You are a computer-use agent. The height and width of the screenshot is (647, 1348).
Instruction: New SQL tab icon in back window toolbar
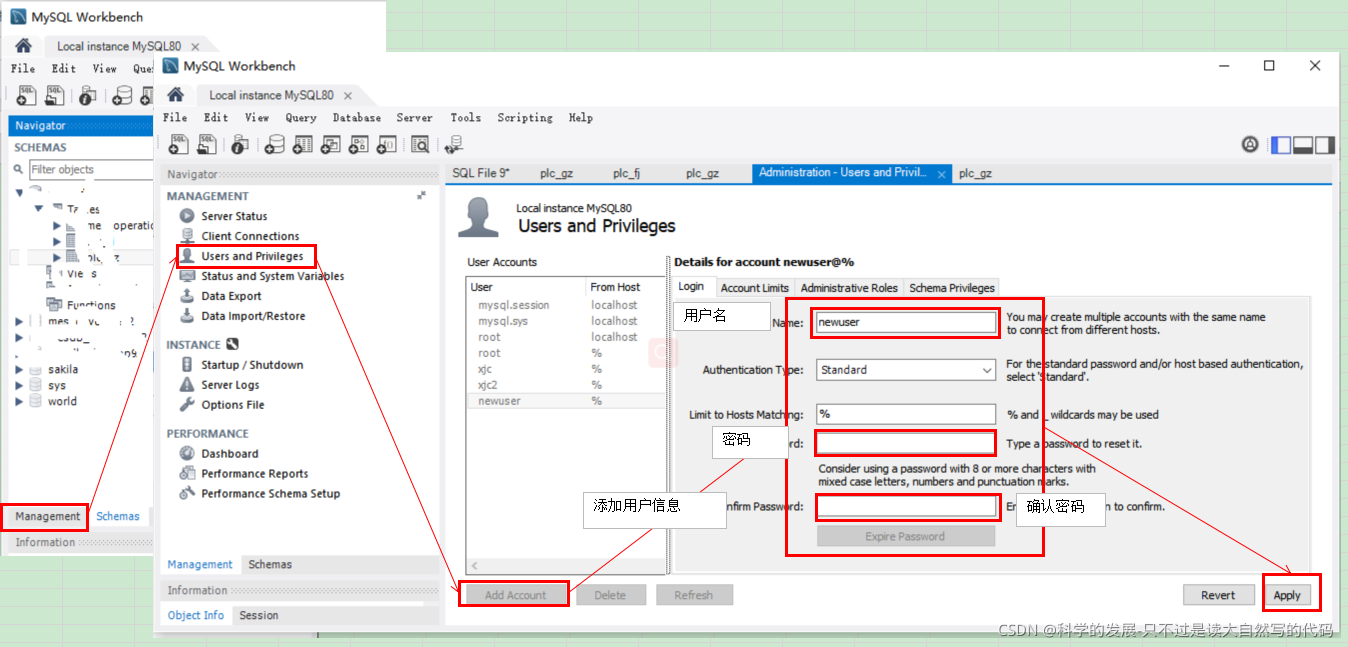point(26,96)
